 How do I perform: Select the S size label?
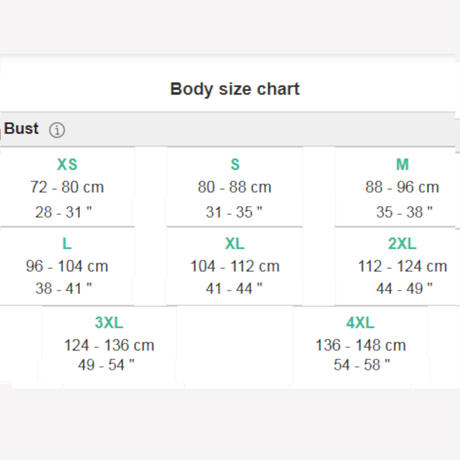235,164
